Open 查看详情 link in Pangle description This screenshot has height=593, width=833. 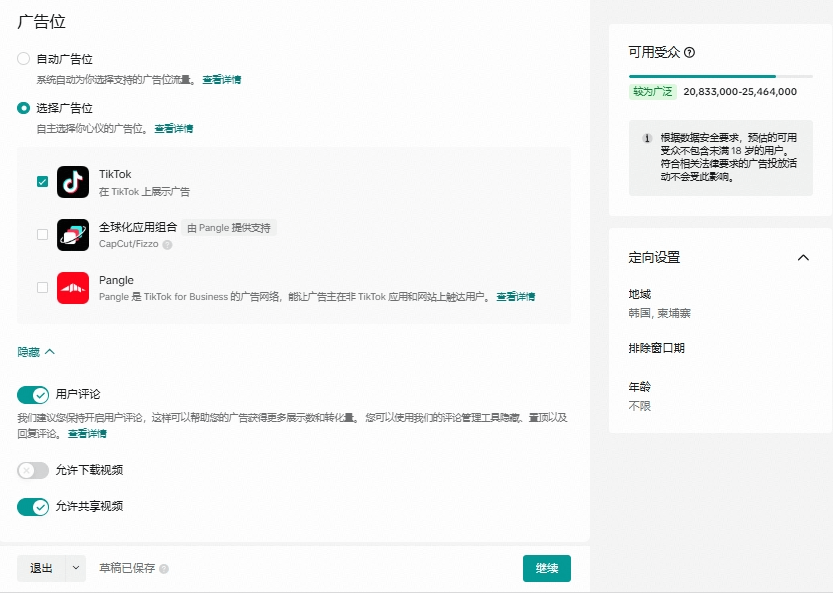point(515,297)
